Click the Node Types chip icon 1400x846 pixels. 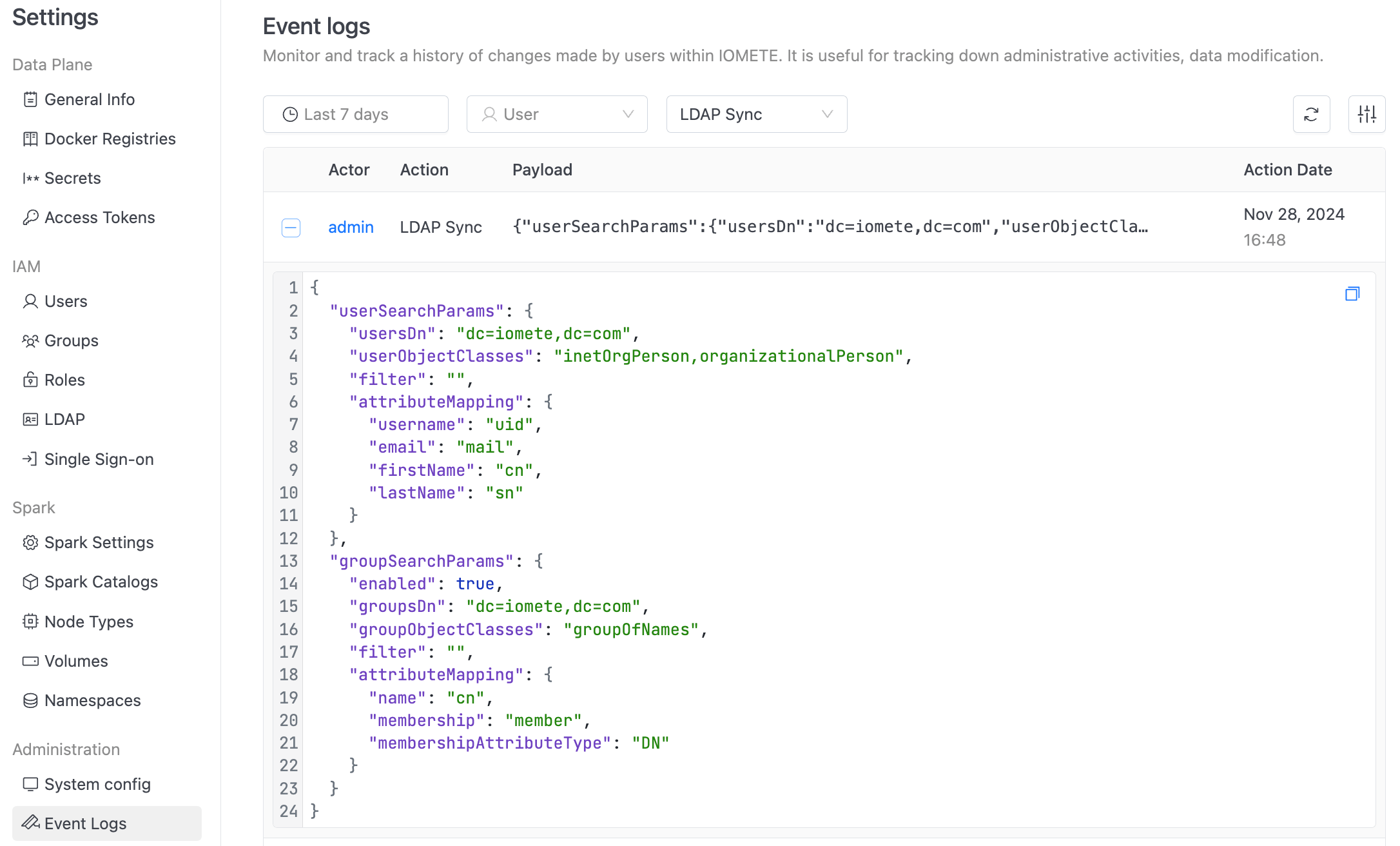[x=30, y=622]
